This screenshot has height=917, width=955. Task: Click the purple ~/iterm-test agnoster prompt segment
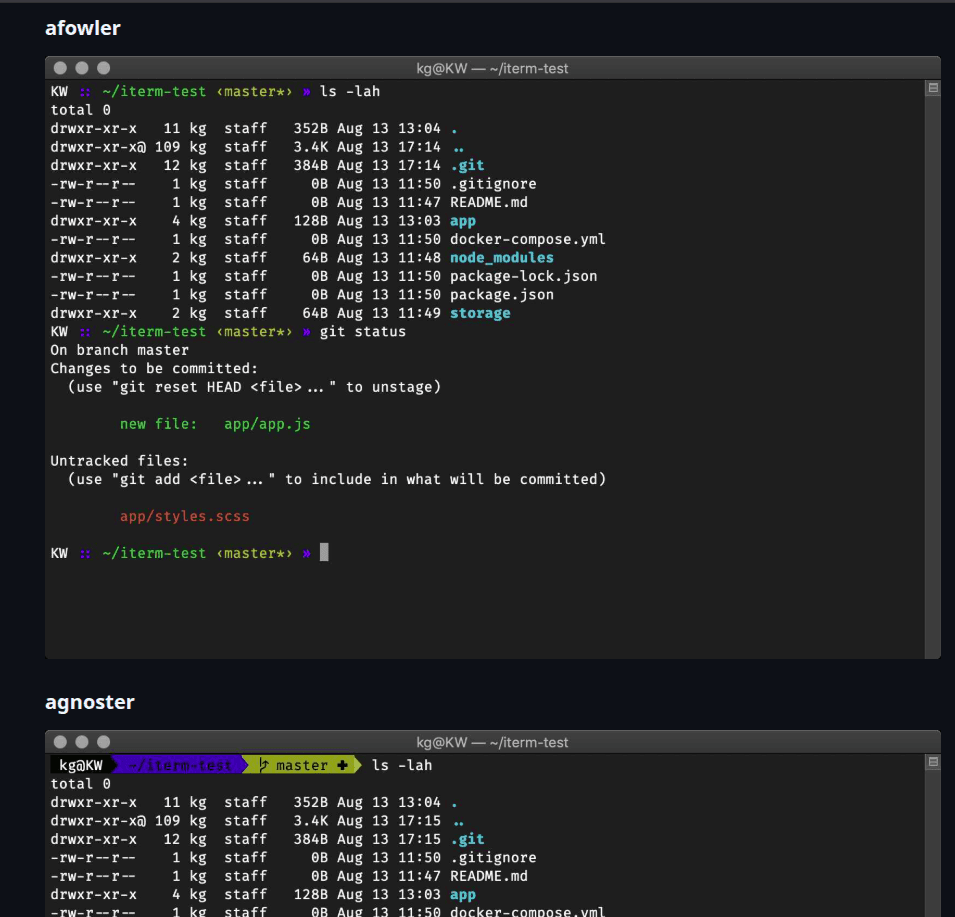coord(180,766)
